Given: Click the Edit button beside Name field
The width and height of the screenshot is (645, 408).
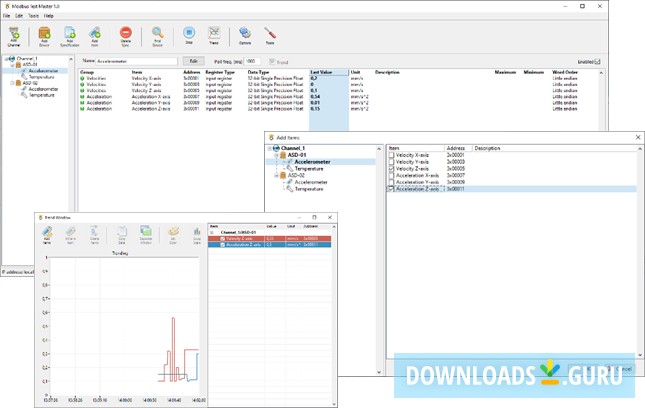Looking at the screenshot, I should click(193, 61).
